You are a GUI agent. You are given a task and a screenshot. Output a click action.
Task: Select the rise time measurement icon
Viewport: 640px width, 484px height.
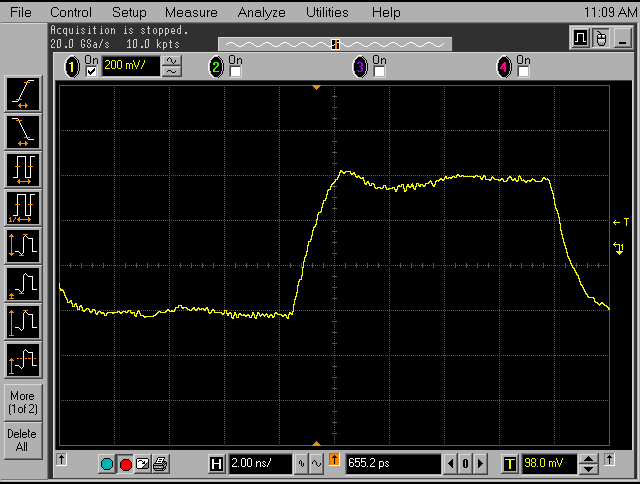coord(22,93)
